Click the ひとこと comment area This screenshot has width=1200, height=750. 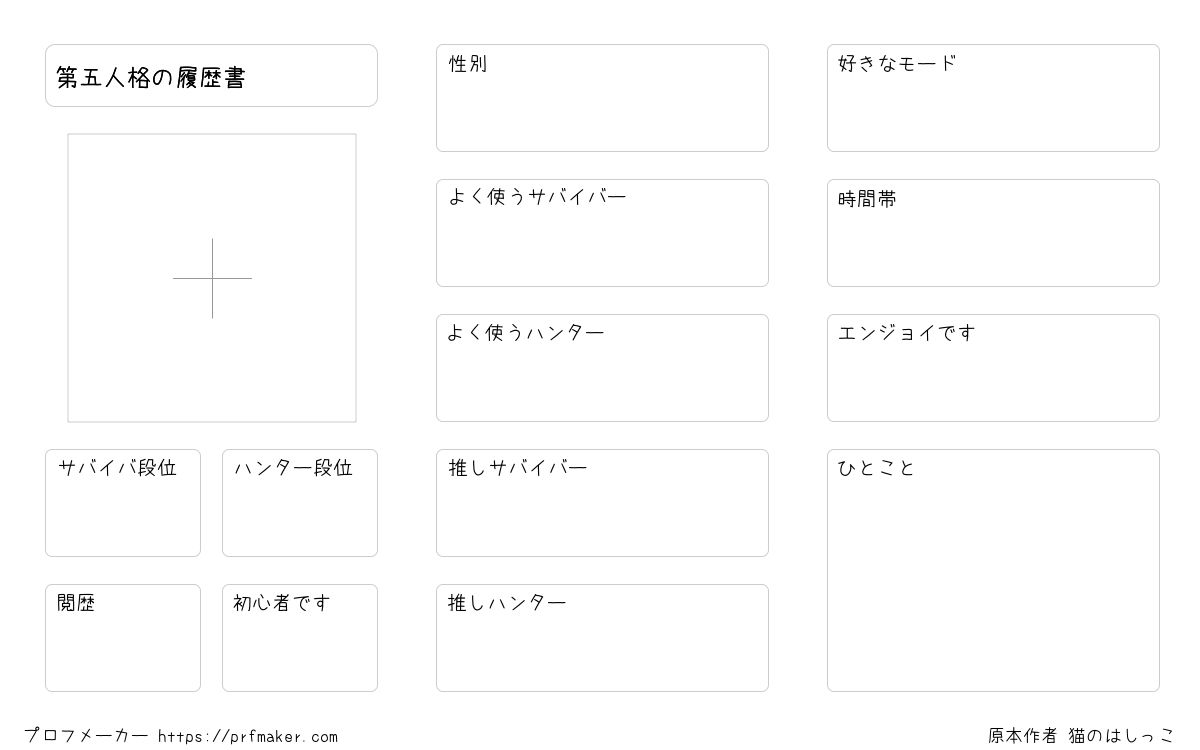(993, 570)
